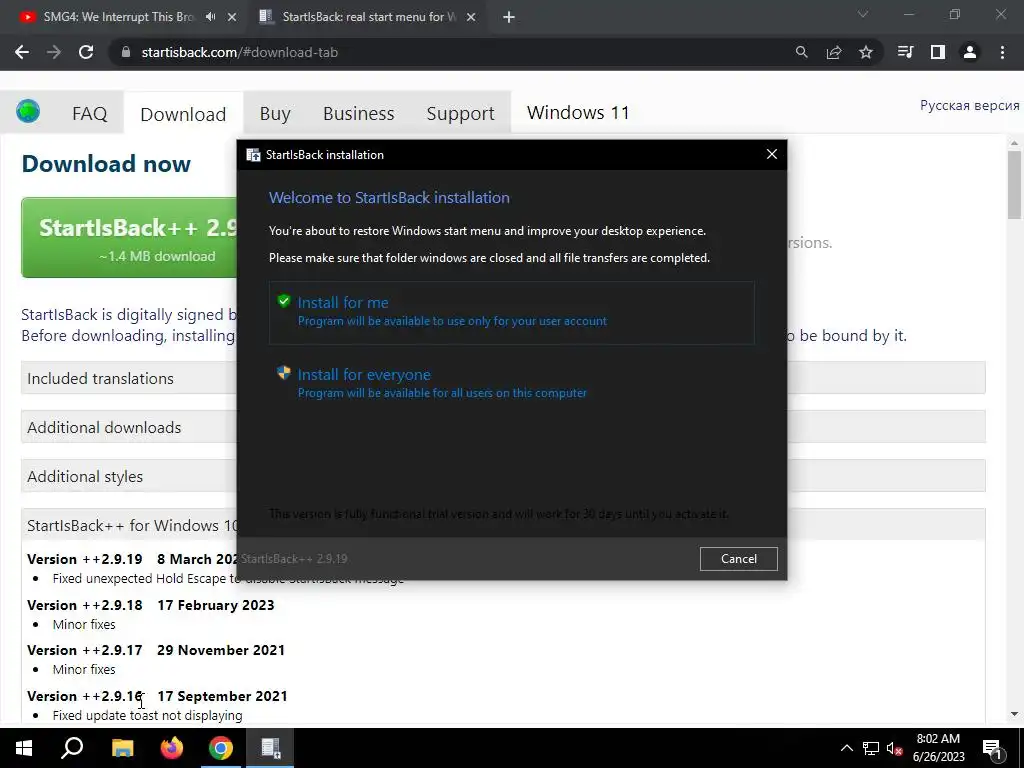Open the Business tab
Viewport: 1024px width, 768px height.
tap(359, 114)
